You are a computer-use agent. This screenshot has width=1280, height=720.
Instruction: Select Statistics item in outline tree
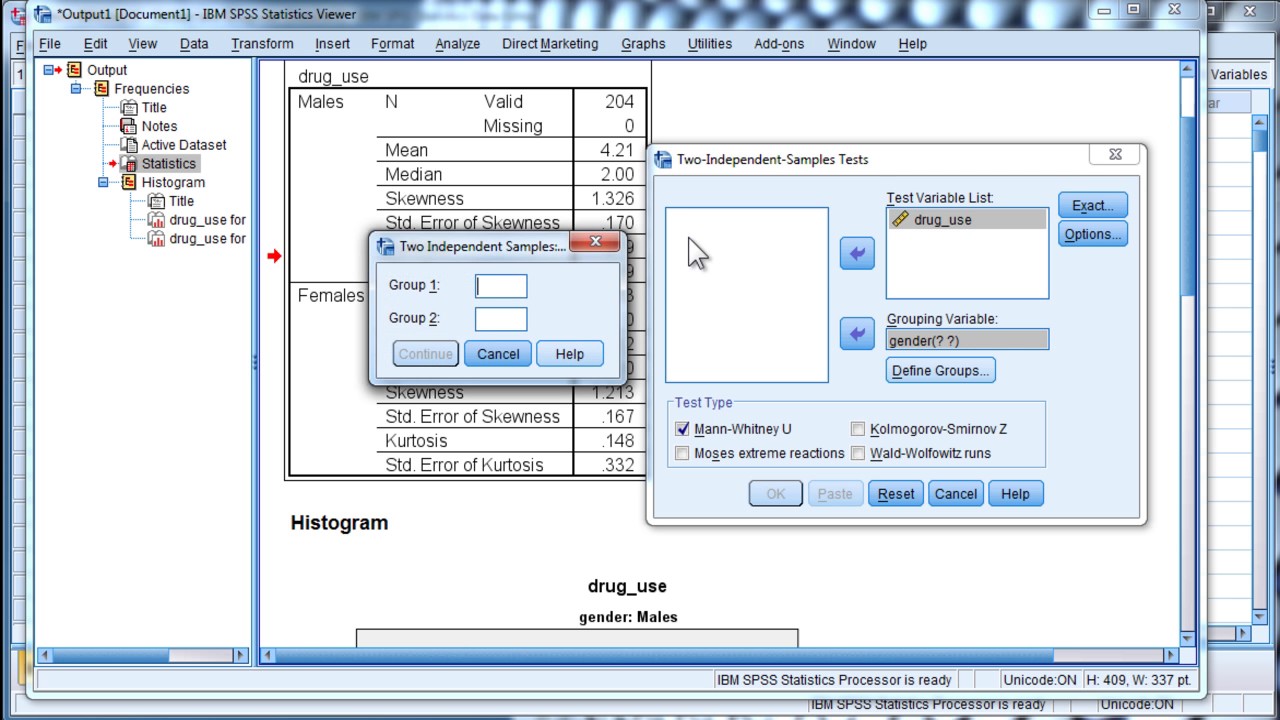click(168, 164)
